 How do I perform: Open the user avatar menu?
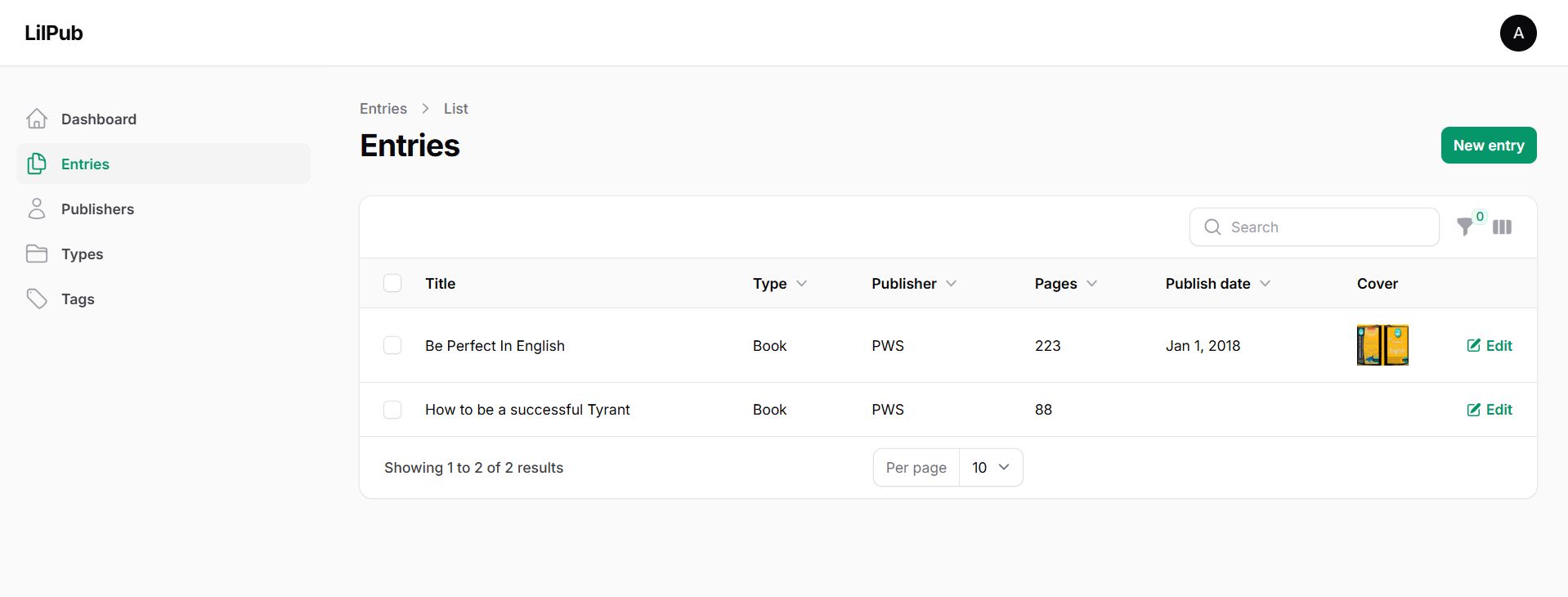1517,34
